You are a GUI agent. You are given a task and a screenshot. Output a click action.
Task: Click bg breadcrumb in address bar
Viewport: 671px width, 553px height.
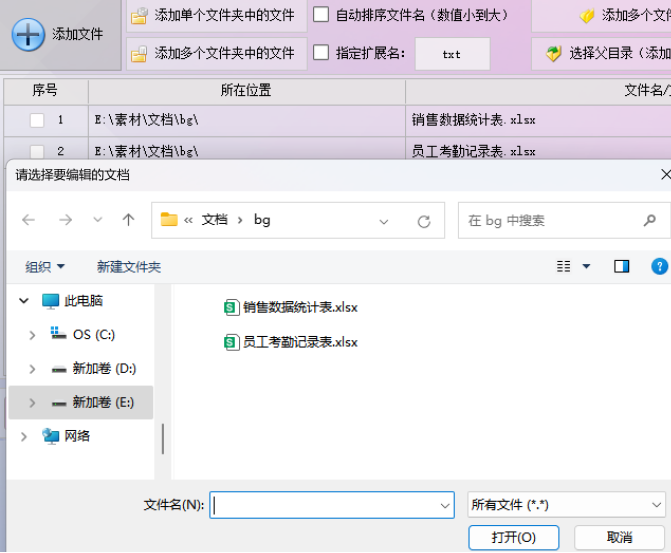click(x=262, y=220)
